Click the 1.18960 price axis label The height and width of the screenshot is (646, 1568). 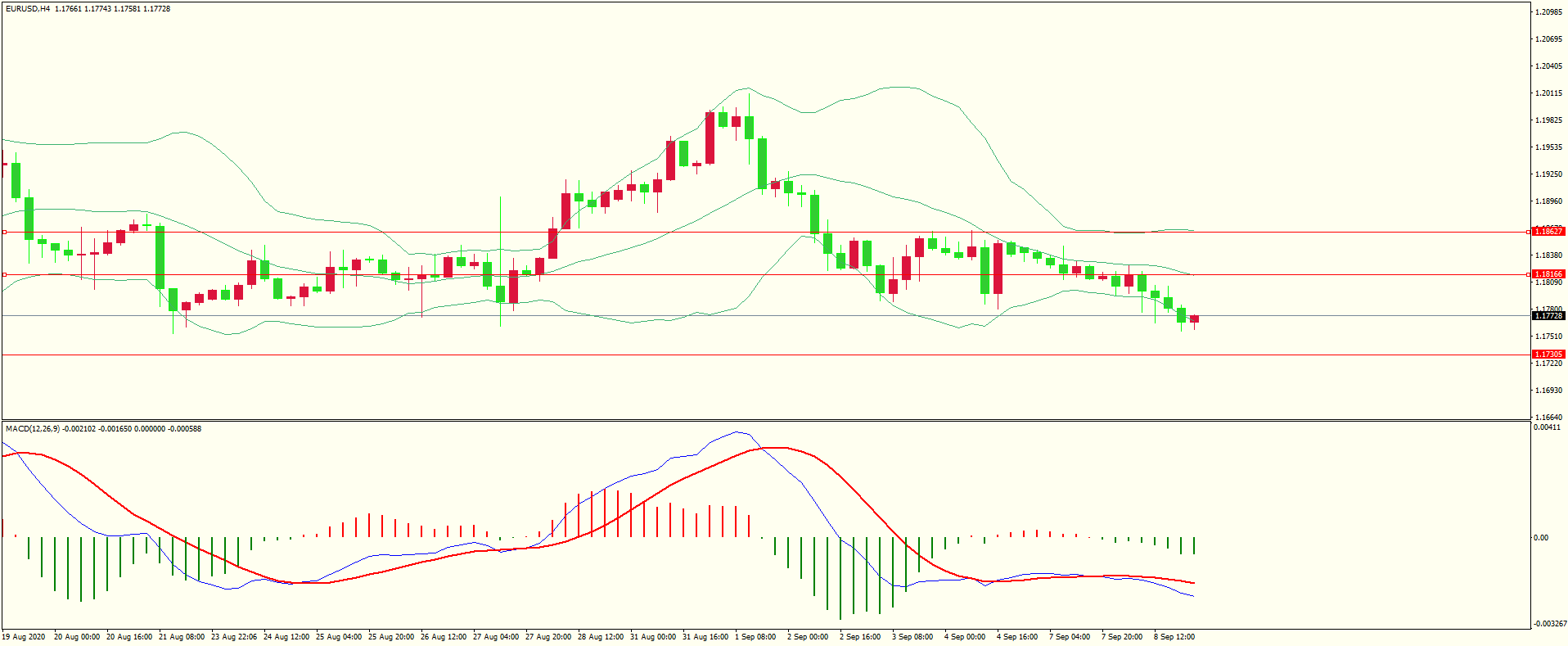(1549, 201)
